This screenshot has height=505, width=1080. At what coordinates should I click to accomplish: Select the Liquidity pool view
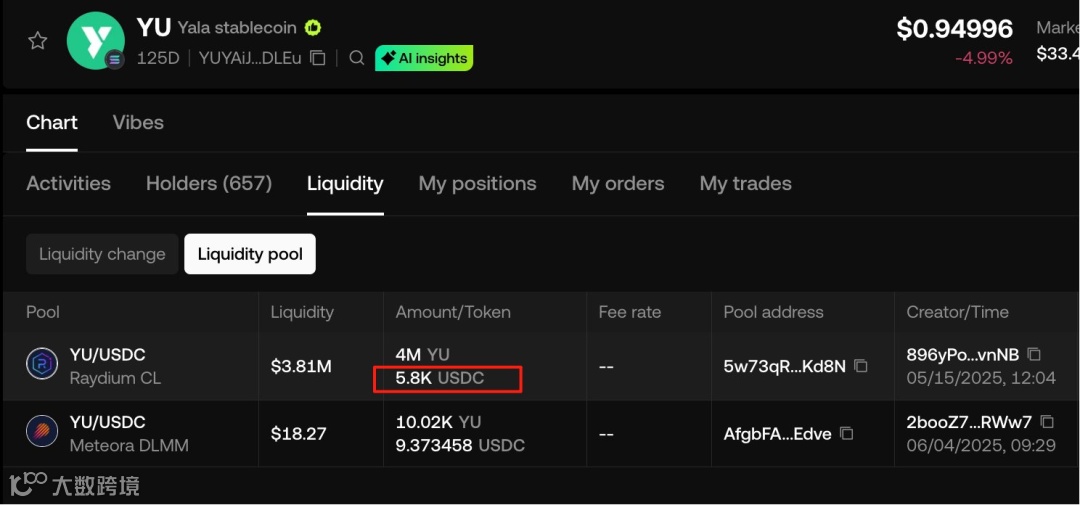click(x=250, y=254)
